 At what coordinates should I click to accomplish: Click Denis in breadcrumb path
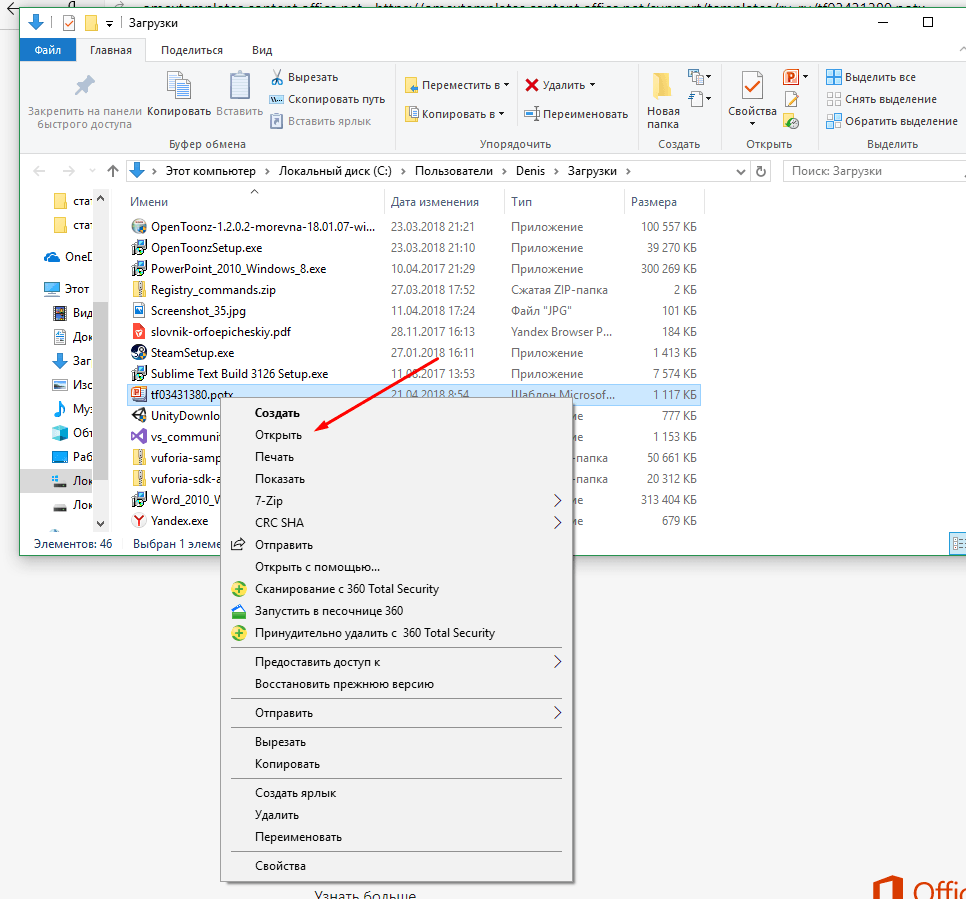530,171
